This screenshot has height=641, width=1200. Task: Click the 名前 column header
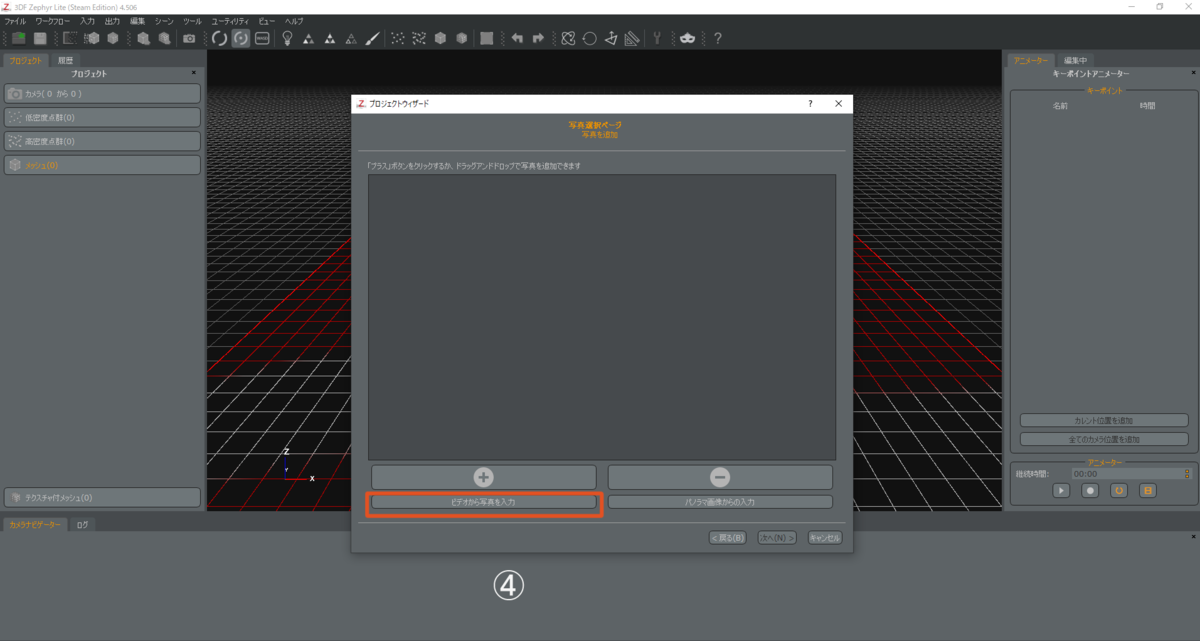[1060, 105]
